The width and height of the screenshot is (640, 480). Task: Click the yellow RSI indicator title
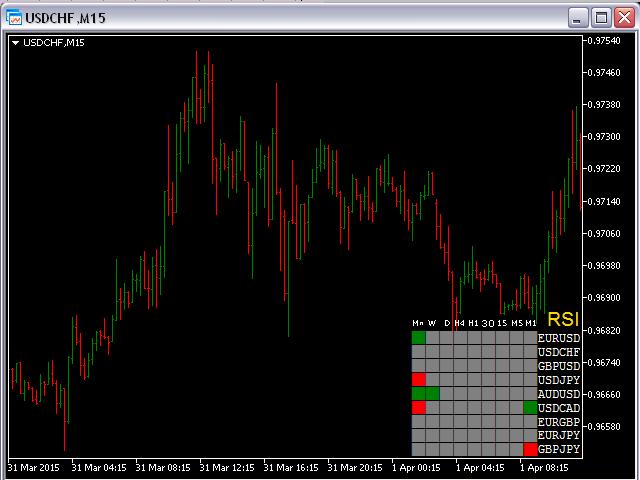[x=563, y=320]
